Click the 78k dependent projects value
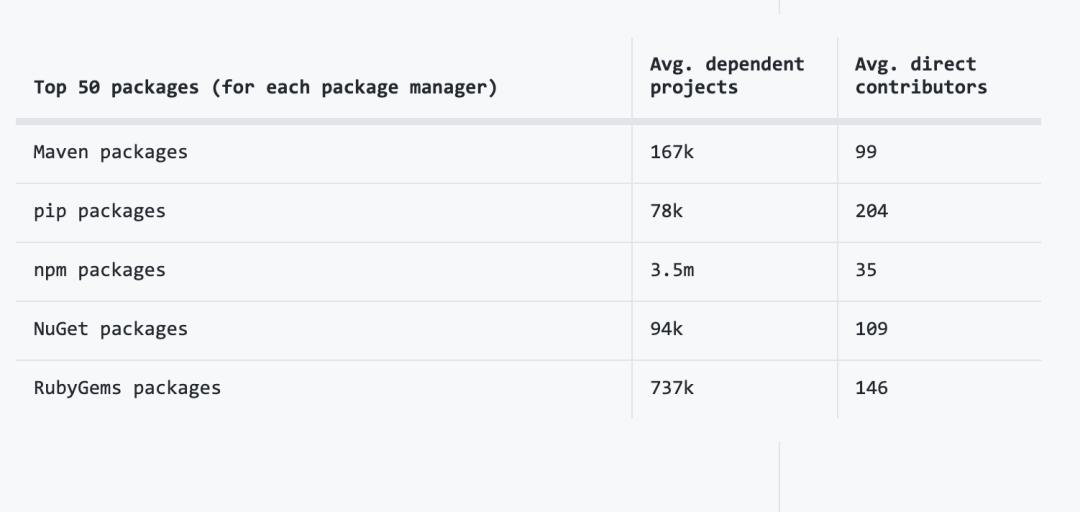The image size is (1080, 512). (666, 211)
